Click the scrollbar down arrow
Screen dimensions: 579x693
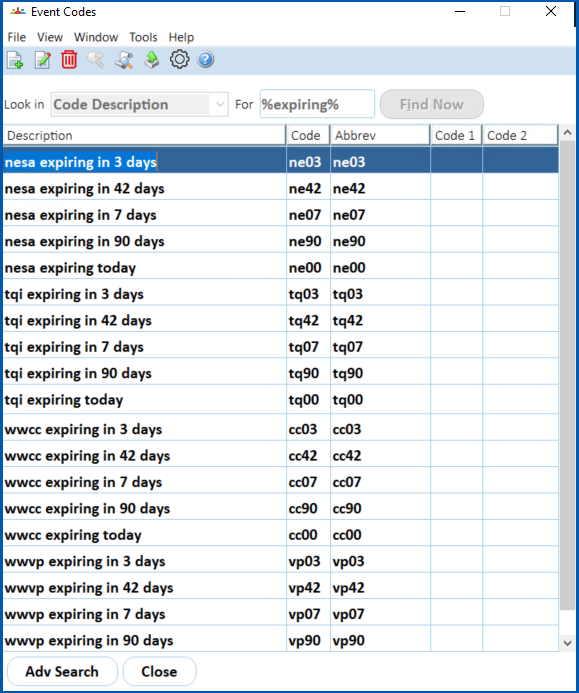[x=567, y=643]
